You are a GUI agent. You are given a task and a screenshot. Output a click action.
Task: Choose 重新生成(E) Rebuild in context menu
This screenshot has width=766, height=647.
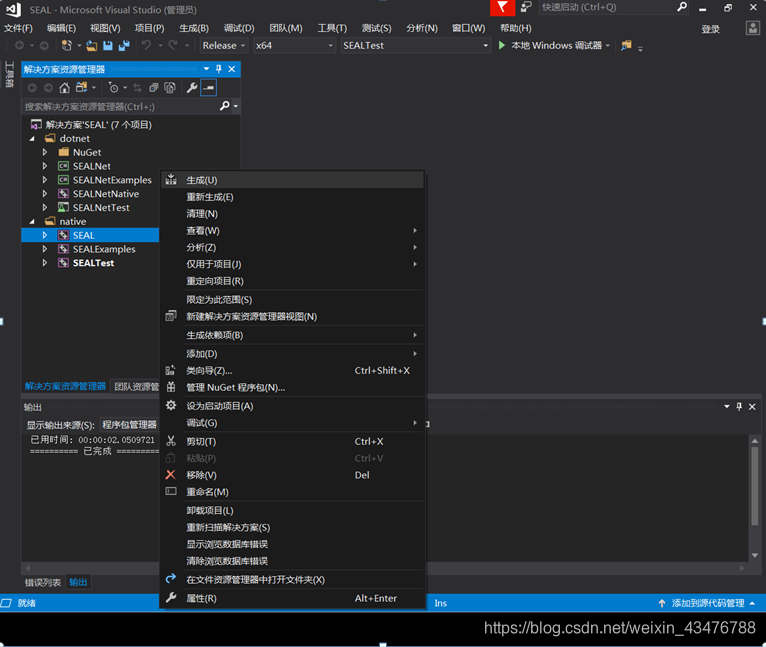[292, 197]
